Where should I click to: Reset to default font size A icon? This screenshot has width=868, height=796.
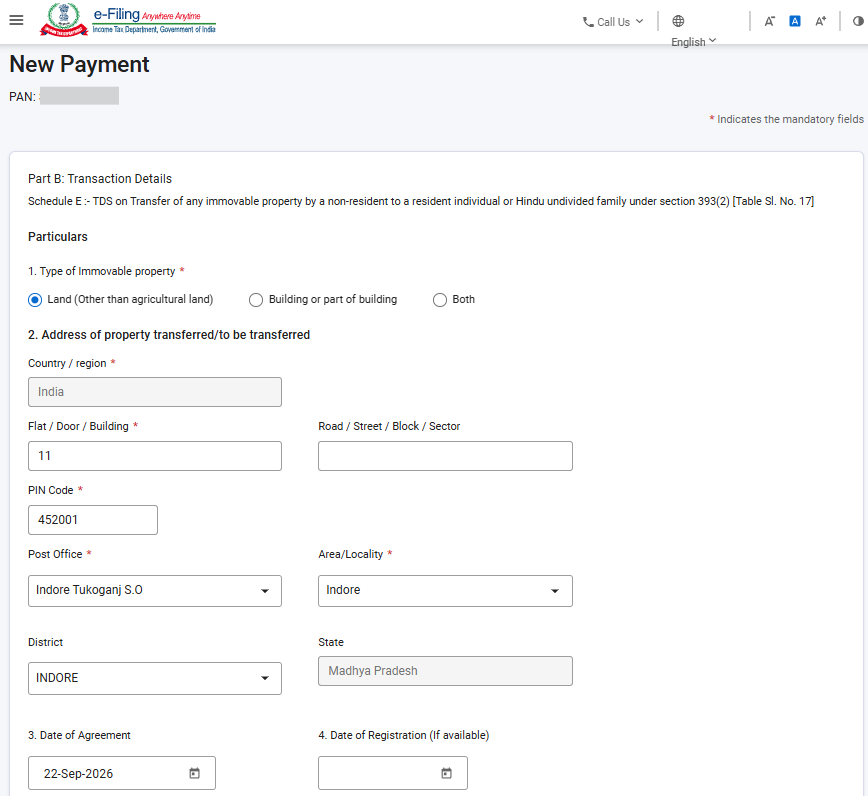(795, 22)
